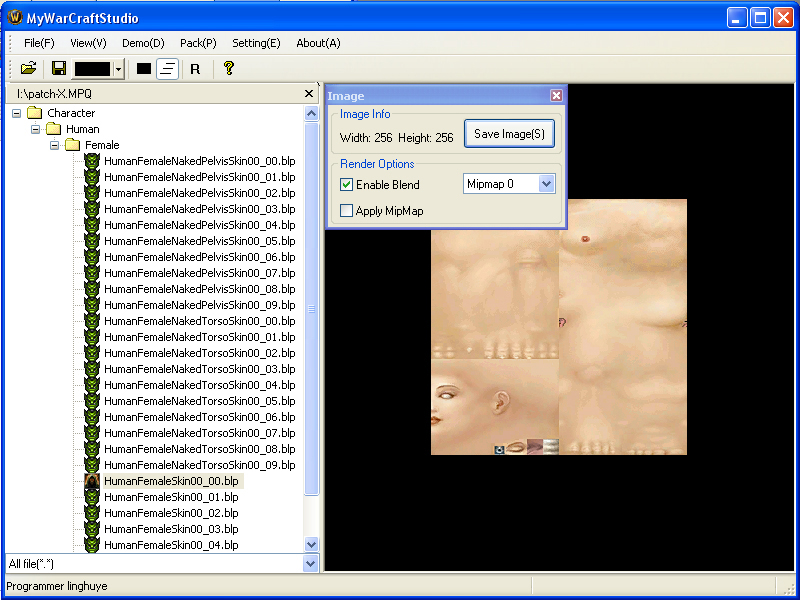This screenshot has height=600, width=800.
Task: Open the Mipmap 0 dropdown
Action: coord(546,184)
